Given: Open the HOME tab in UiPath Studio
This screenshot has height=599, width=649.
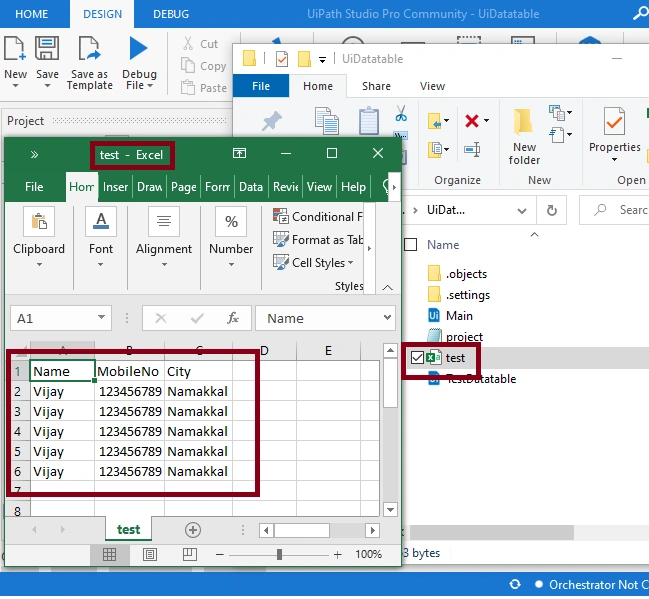Looking at the screenshot, I should pos(31,14).
